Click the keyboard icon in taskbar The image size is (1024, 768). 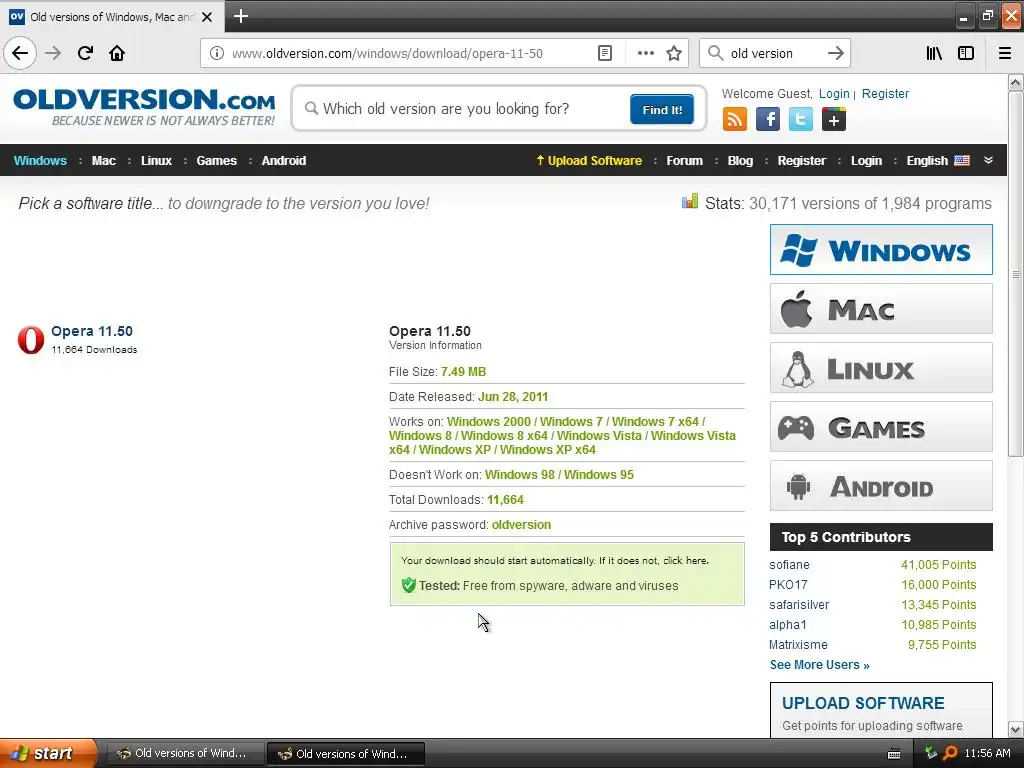click(894, 754)
